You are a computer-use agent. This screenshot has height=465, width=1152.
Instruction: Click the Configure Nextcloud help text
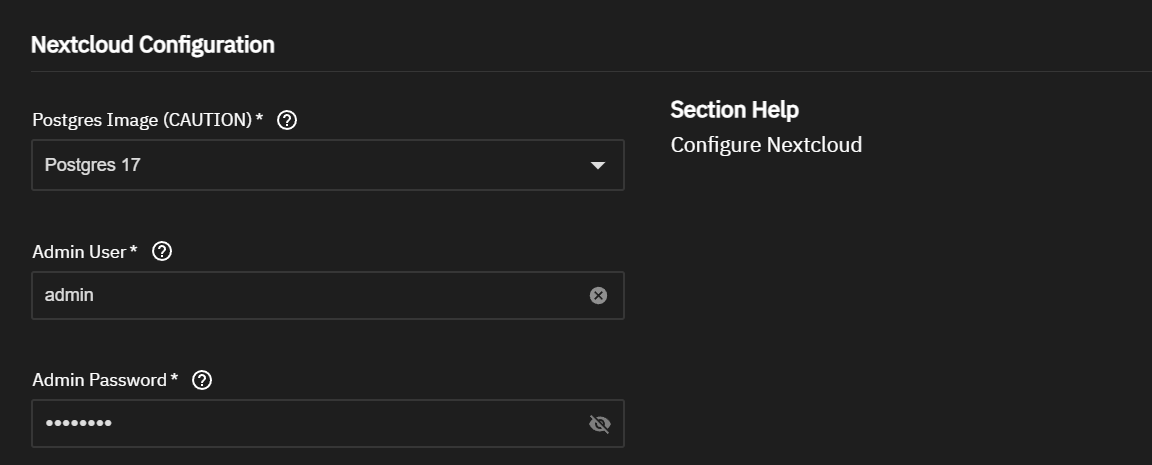click(766, 145)
